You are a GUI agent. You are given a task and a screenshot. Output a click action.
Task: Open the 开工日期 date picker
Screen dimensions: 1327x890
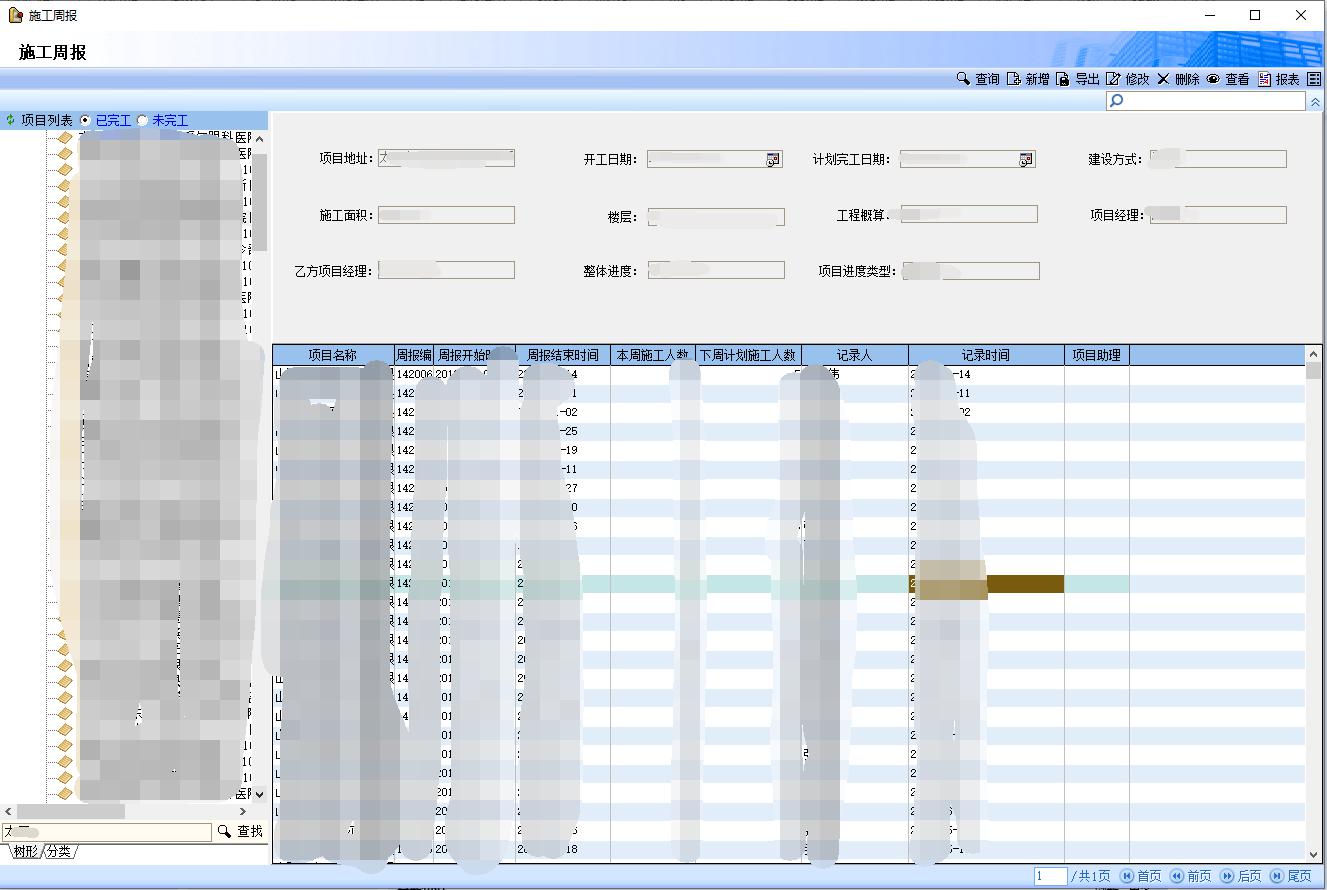[773, 160]
